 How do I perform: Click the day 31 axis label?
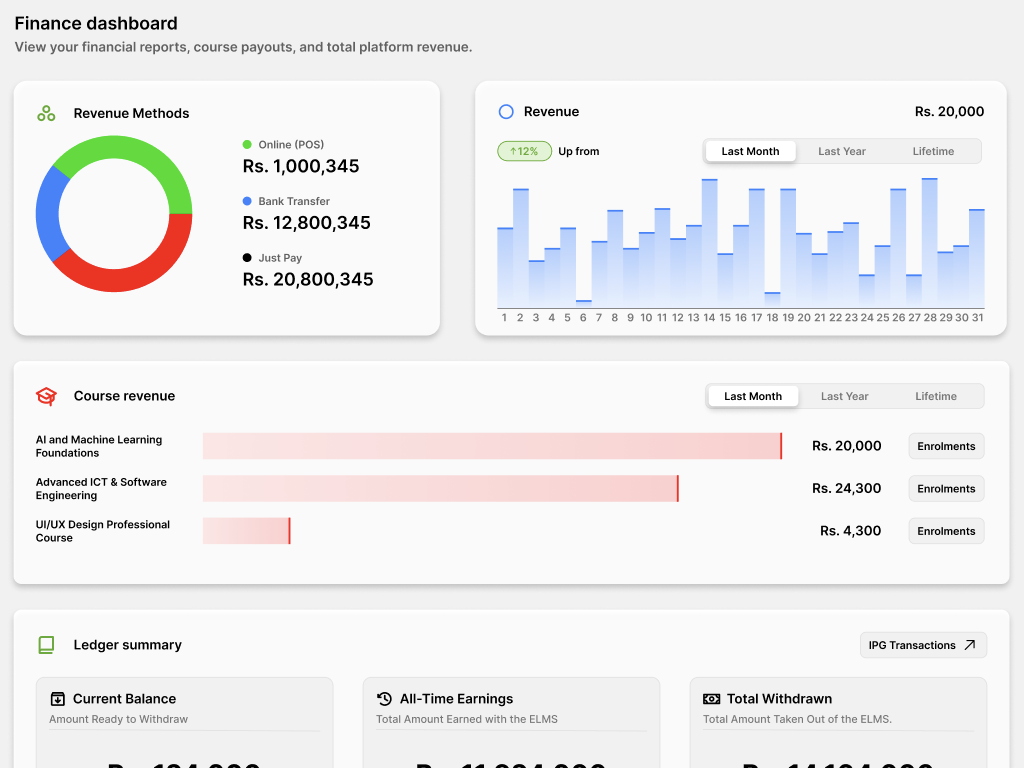[978, 317]
